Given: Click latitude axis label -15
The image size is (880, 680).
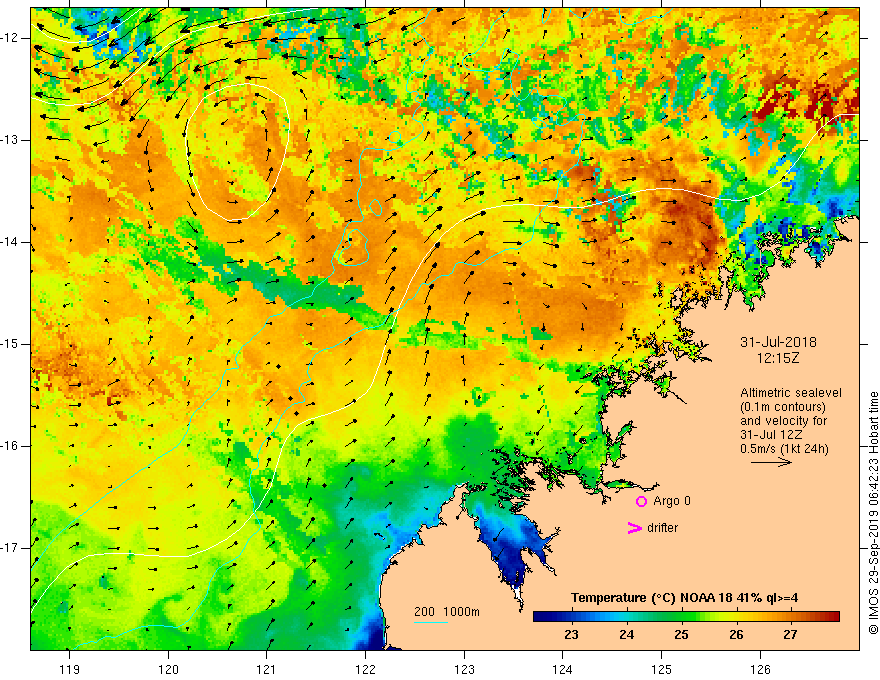Looking at the screenshot, I should tap(10, 344).
